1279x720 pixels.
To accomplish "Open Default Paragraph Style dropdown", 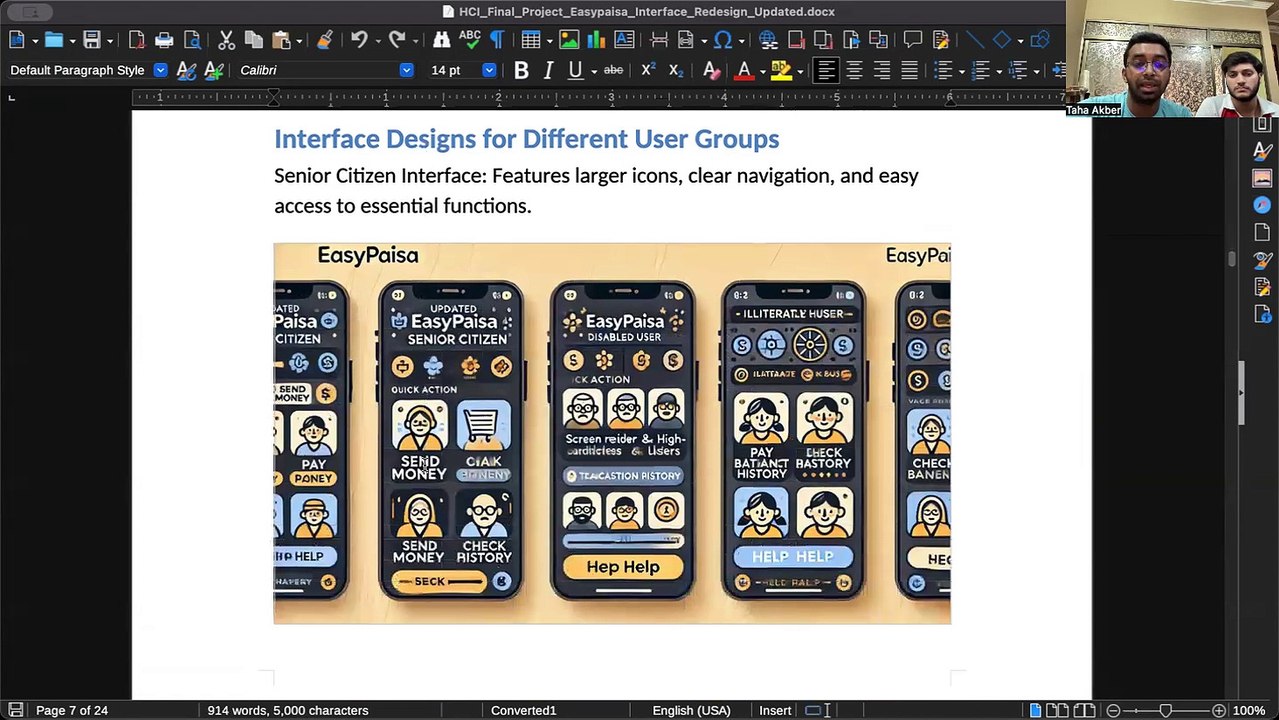I will 160,70.
